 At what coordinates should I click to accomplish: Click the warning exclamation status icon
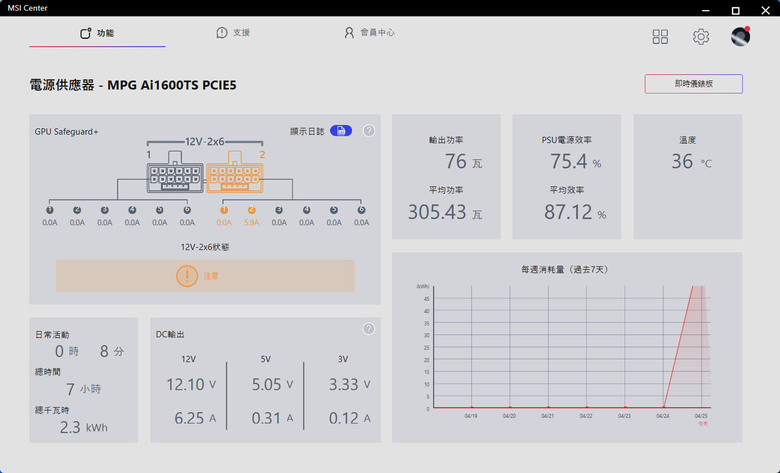187,276
